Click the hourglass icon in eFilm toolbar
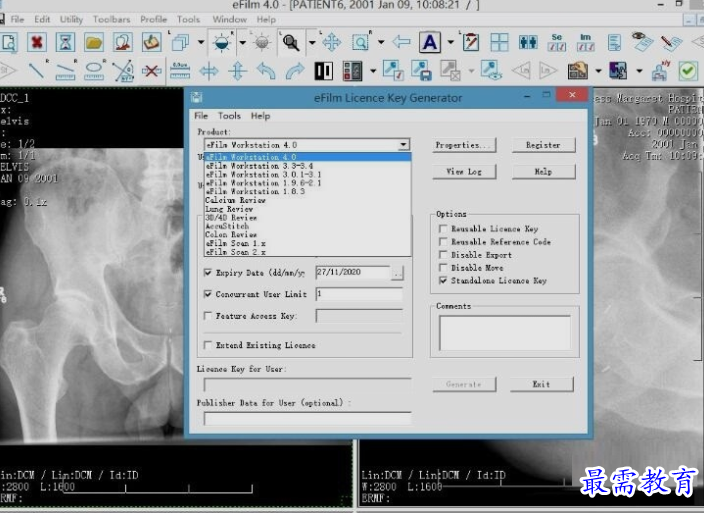This screenshot has height=513, width=704. (x=66, y=43)
